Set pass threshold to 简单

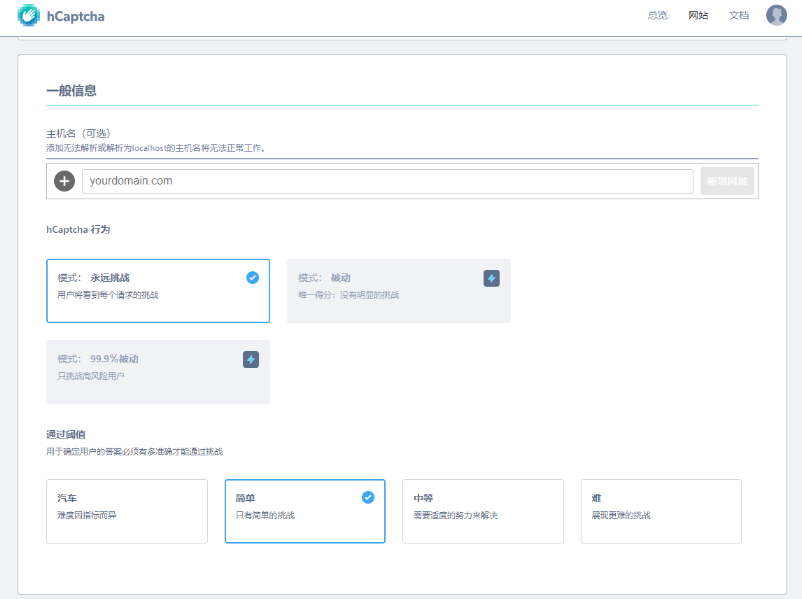point(304,511)
